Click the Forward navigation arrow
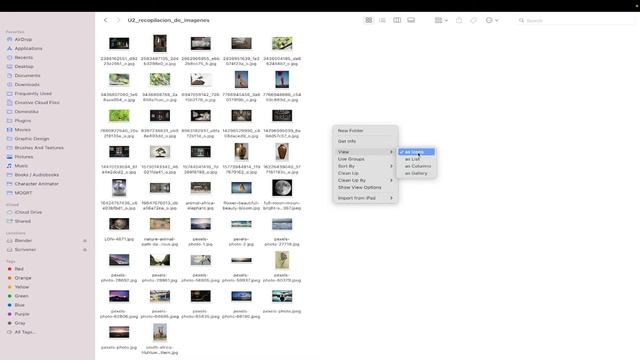 (118, 20)
